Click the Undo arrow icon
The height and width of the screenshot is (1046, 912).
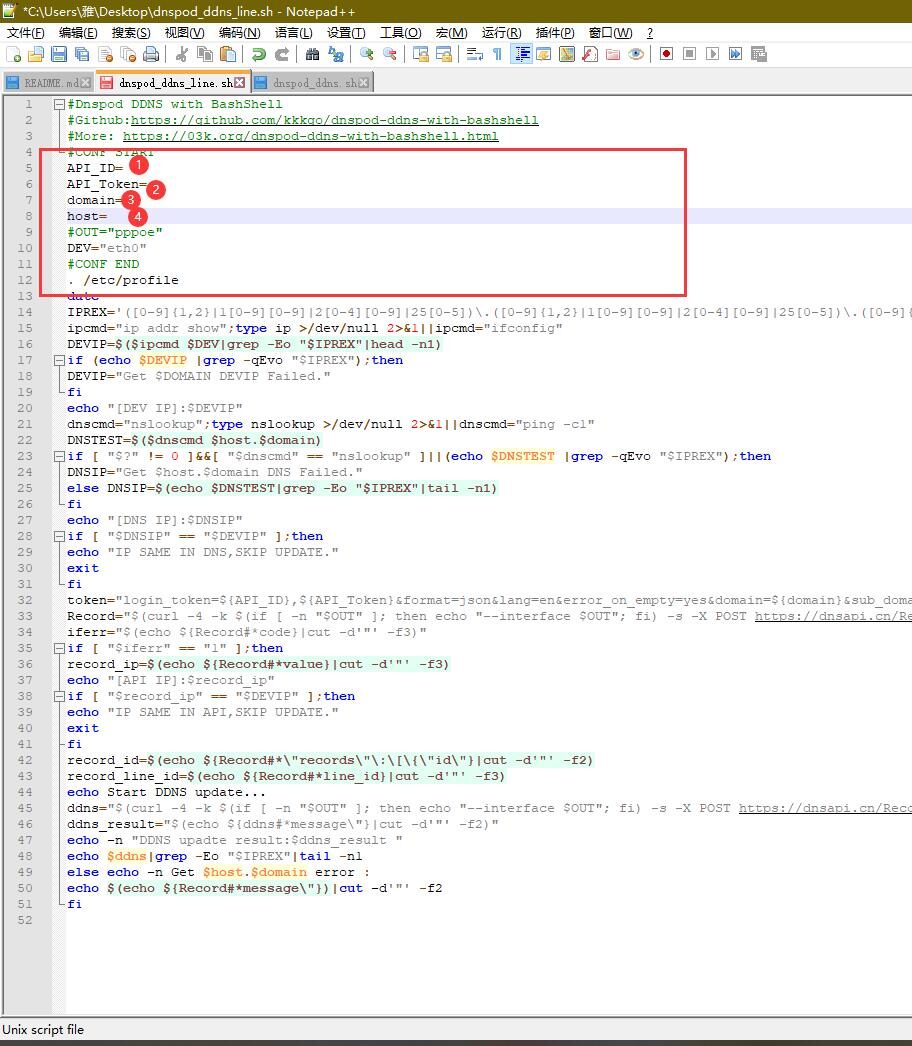pyautogui.click(x=259, y=54)
